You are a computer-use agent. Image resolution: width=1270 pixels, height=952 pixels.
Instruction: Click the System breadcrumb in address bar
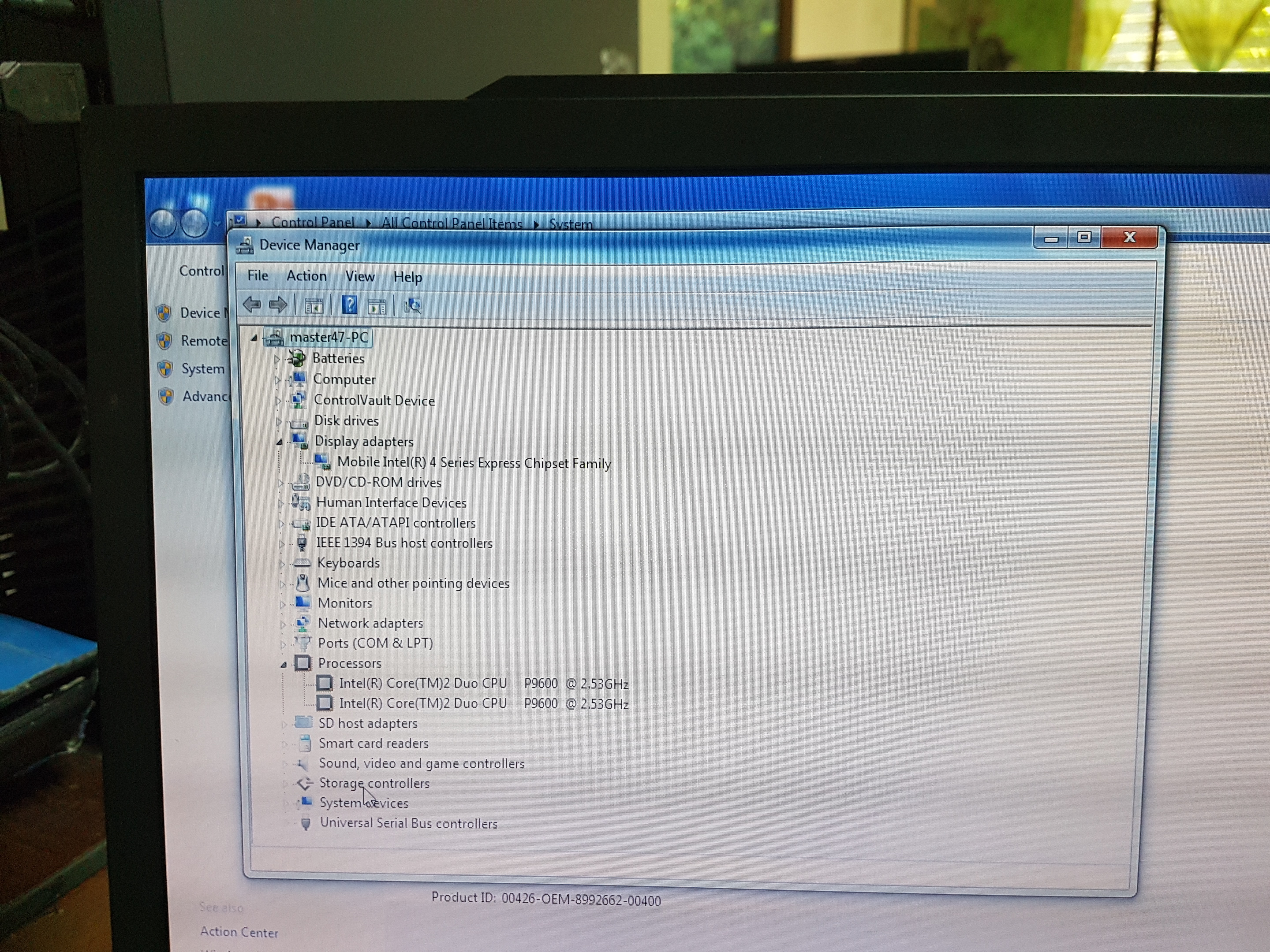[x=571, y=224]
